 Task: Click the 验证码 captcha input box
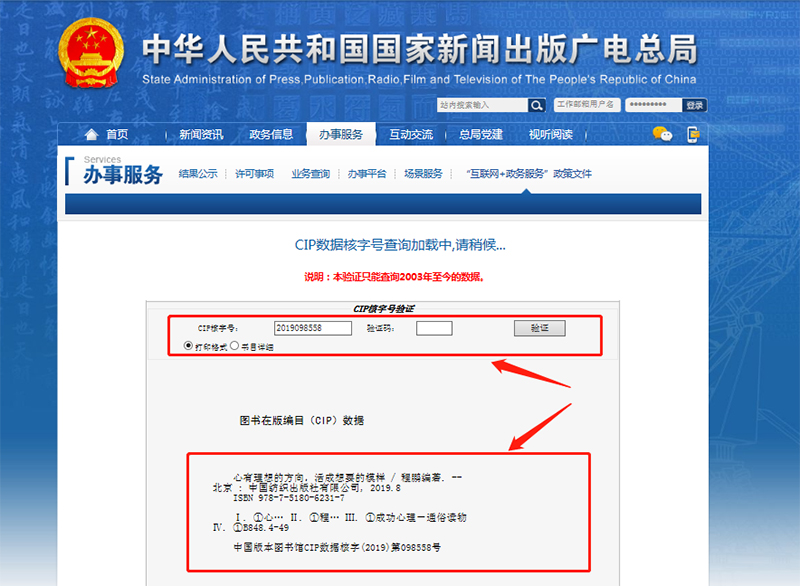(x=434, y=328)
